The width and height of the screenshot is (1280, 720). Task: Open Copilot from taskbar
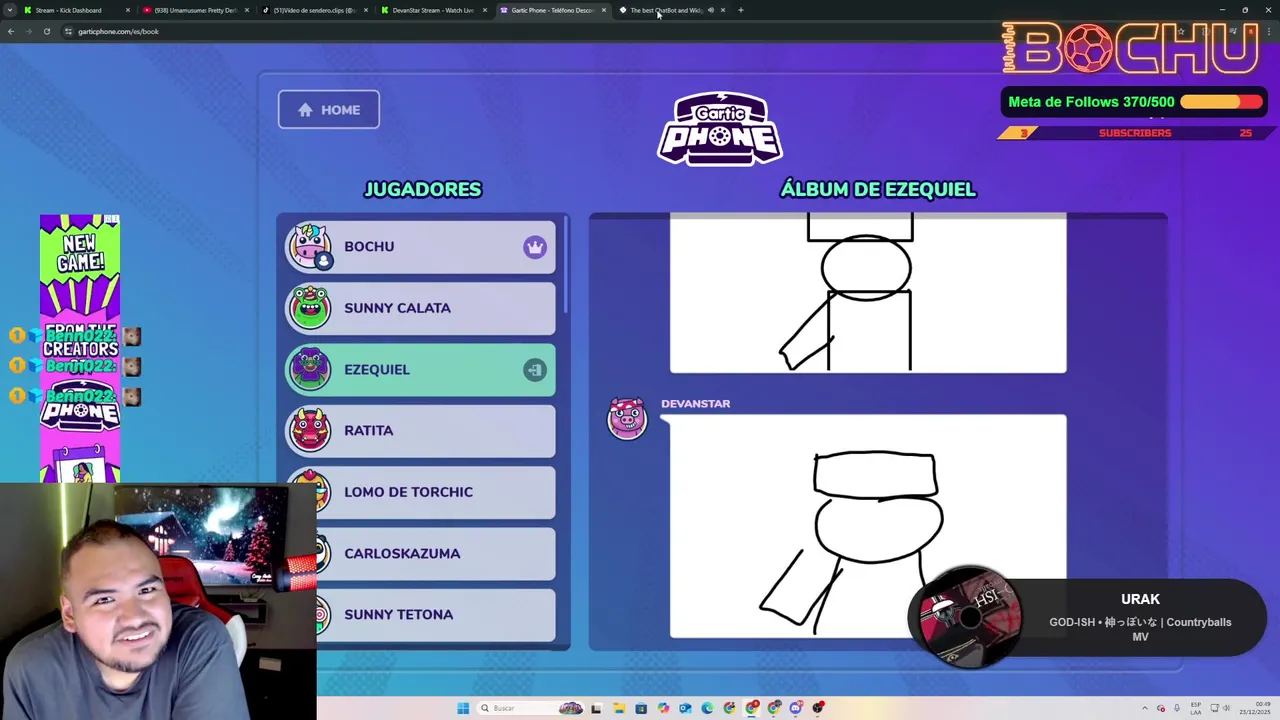[x=663, y=708]
